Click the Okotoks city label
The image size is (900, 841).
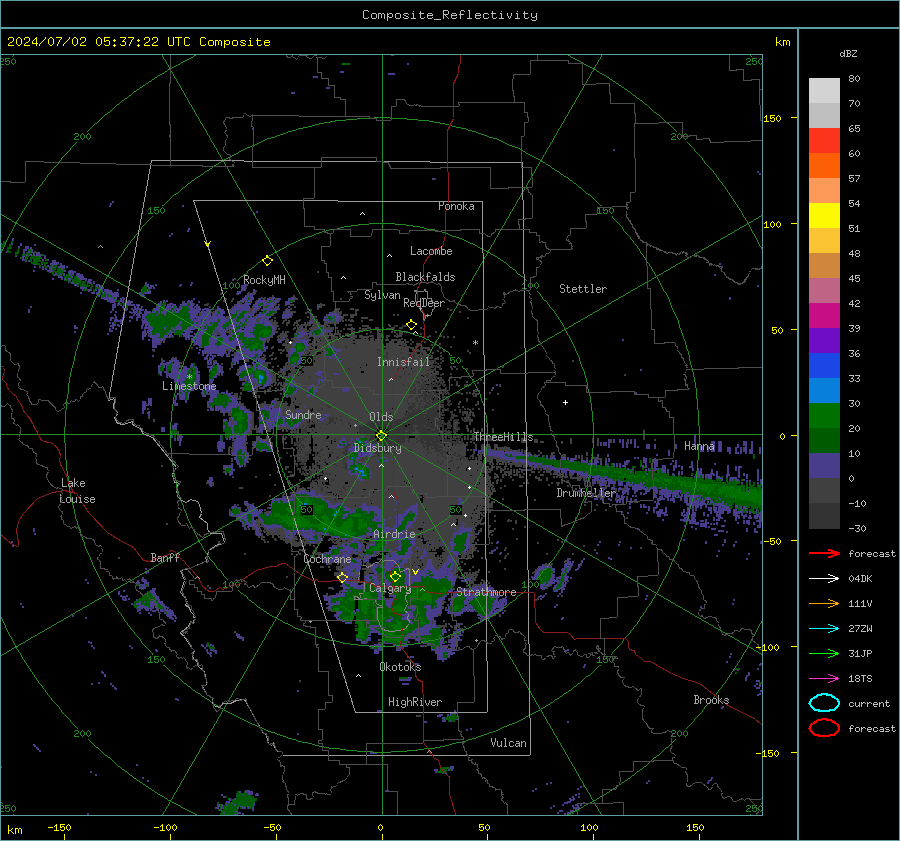(400, 667)
